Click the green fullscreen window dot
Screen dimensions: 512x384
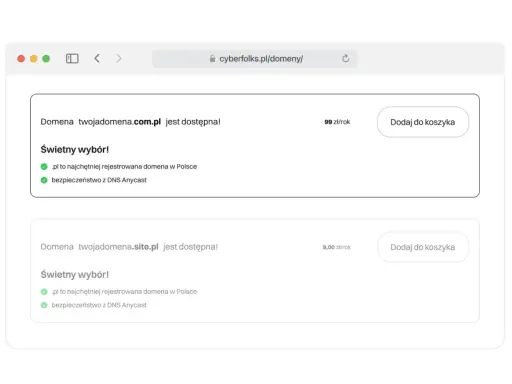[x=46, y=59]
